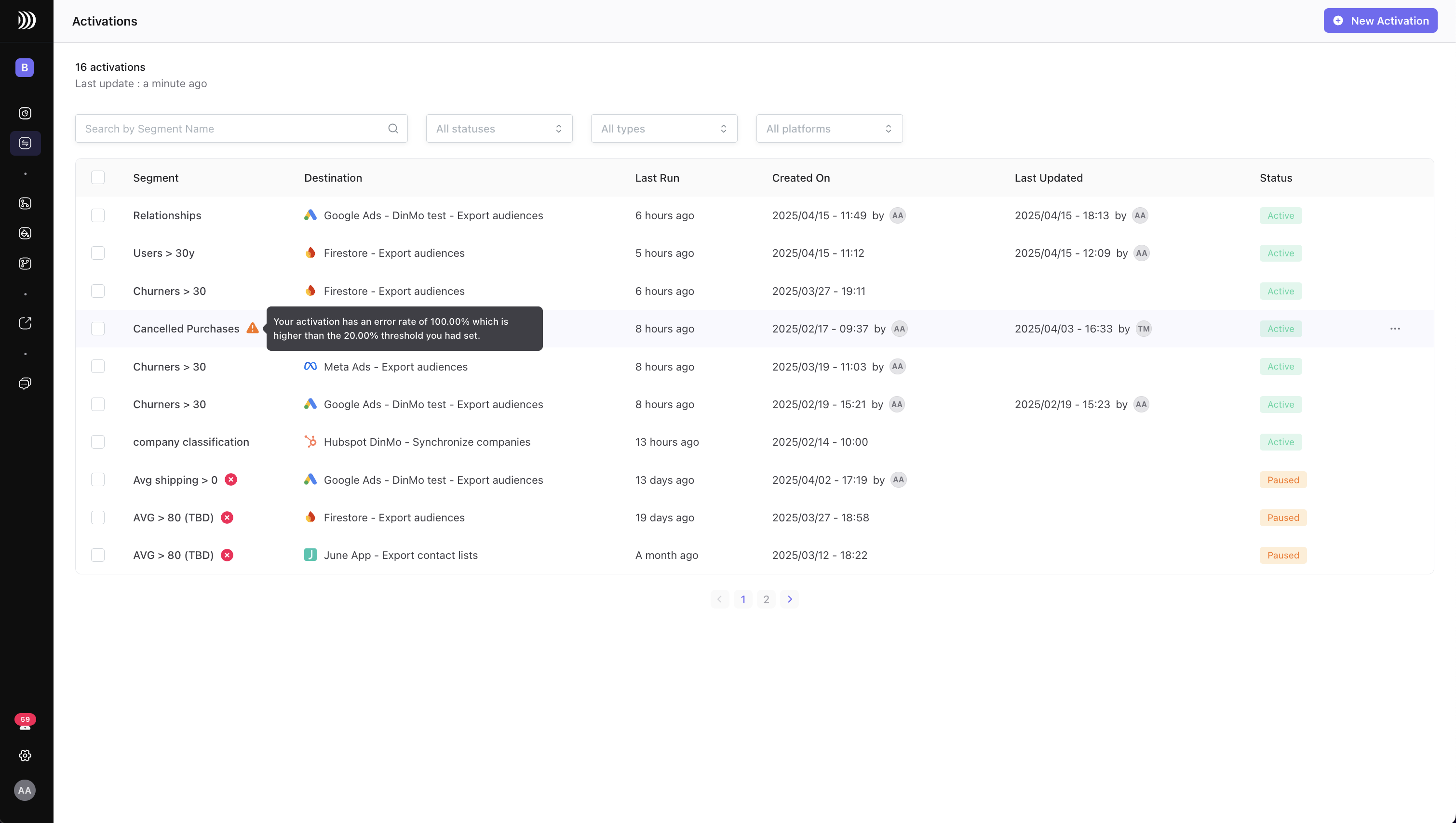Click the DinMo logo in sidebar
The image size is (1456, 823).
pos(26,20)
